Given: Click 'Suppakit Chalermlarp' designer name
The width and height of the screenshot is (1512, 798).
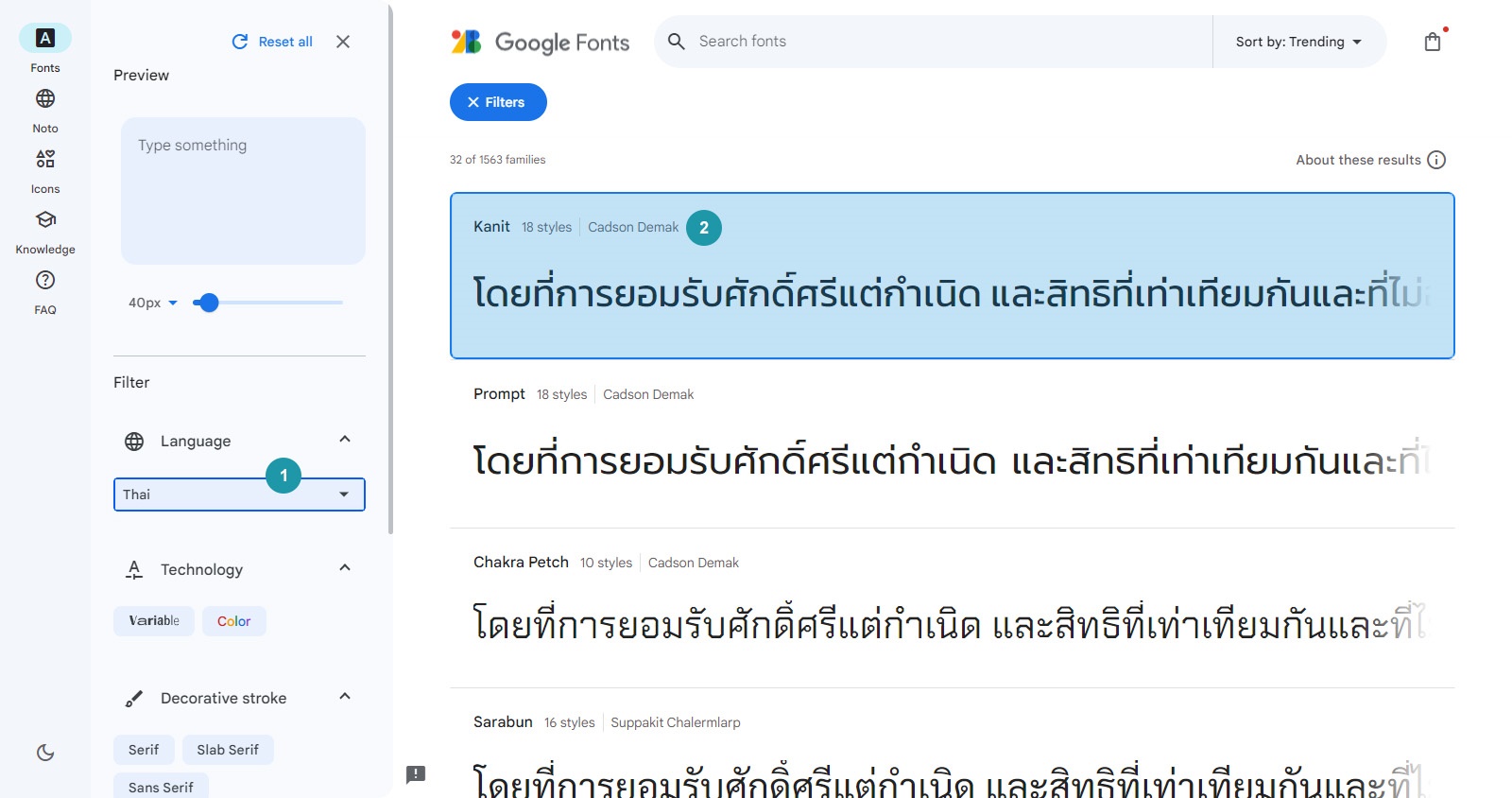Looking at the screenshot, I should (676, 722).
